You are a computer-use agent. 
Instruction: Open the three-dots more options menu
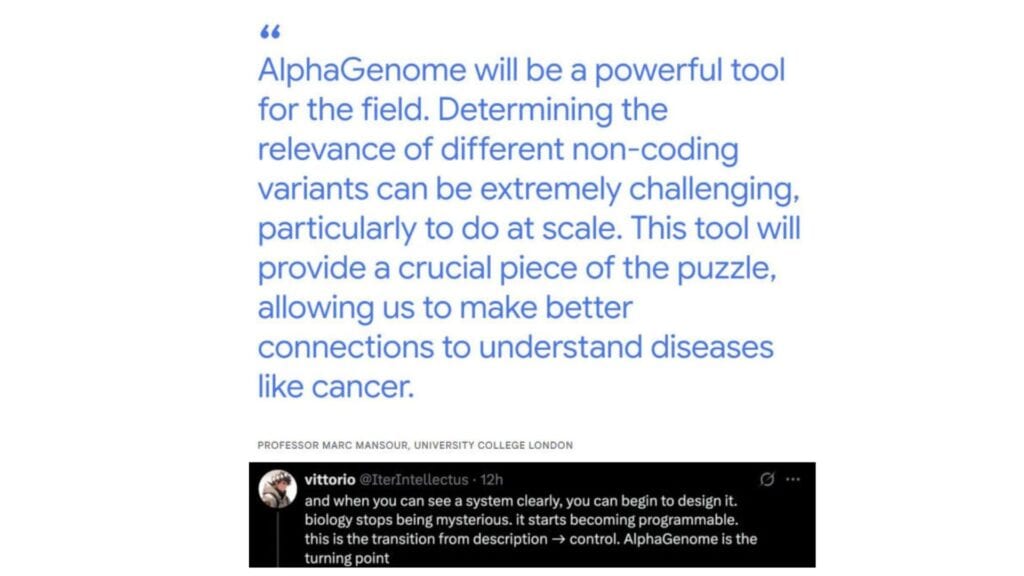[793, 479]
